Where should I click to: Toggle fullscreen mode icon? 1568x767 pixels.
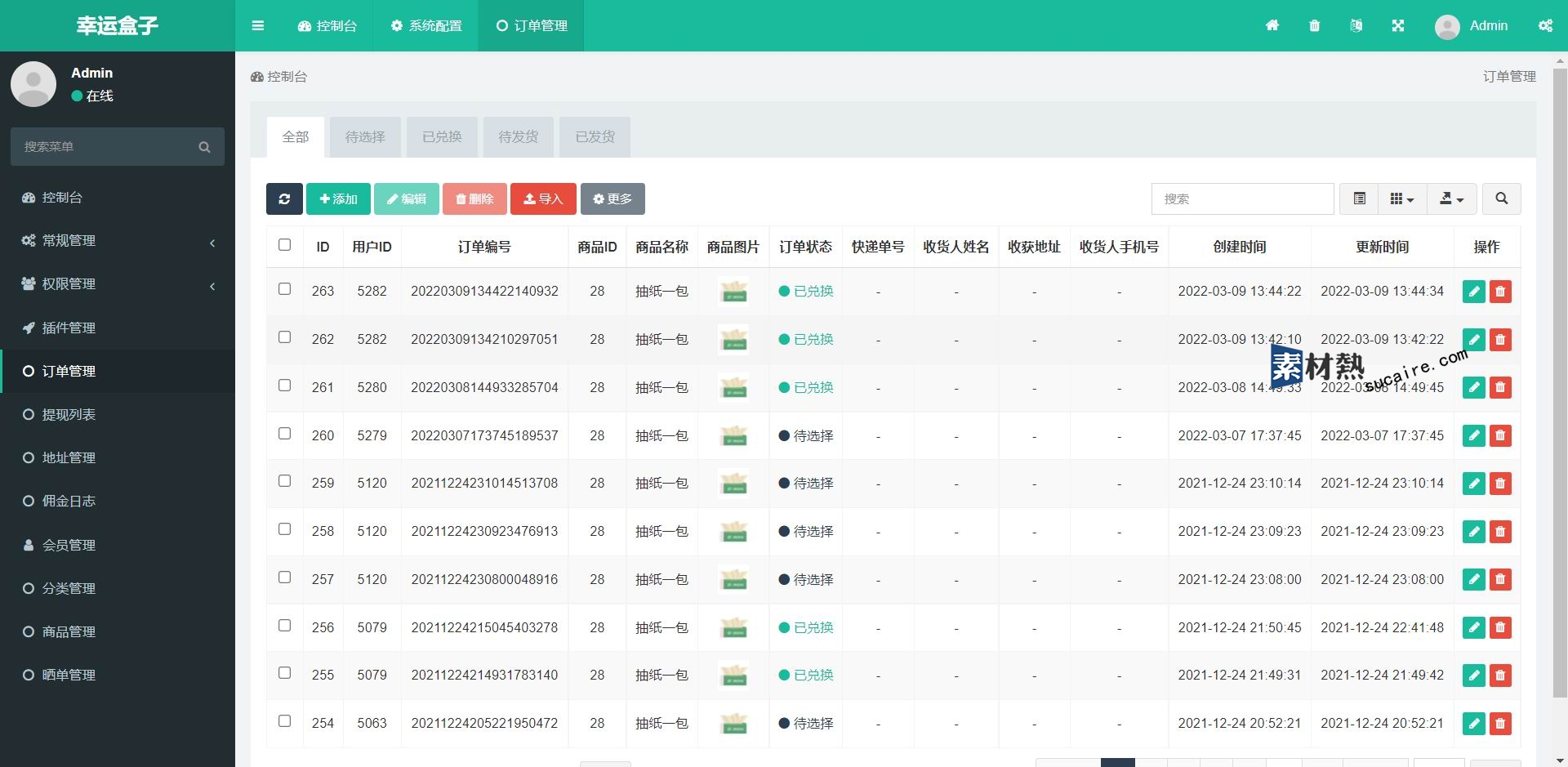[1398, 25]
